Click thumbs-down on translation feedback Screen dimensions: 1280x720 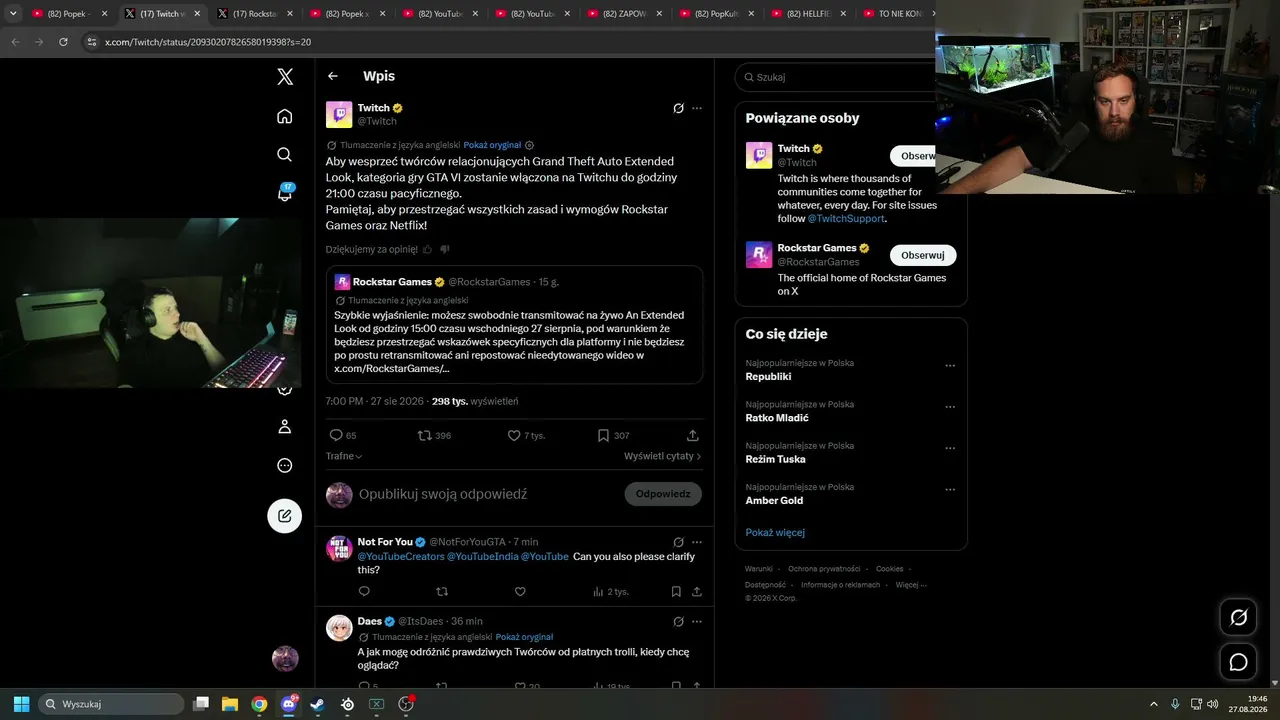(445, 249)
